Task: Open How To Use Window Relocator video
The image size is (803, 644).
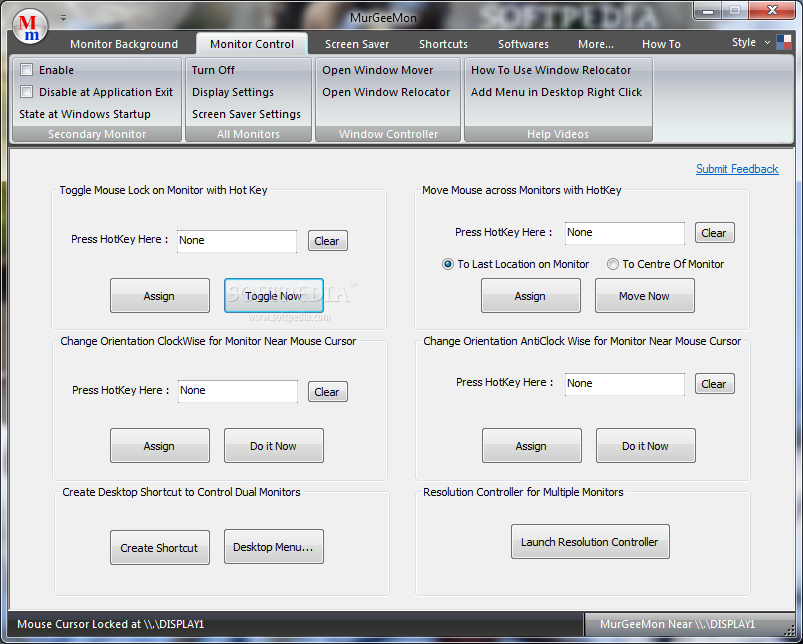Action: pos(551,70)
